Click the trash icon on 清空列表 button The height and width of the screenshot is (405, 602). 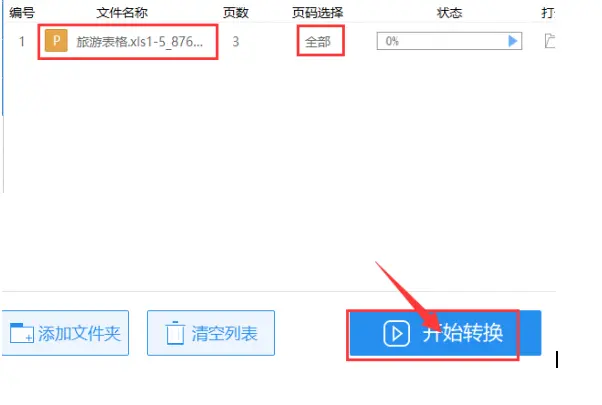click(175, 333)
